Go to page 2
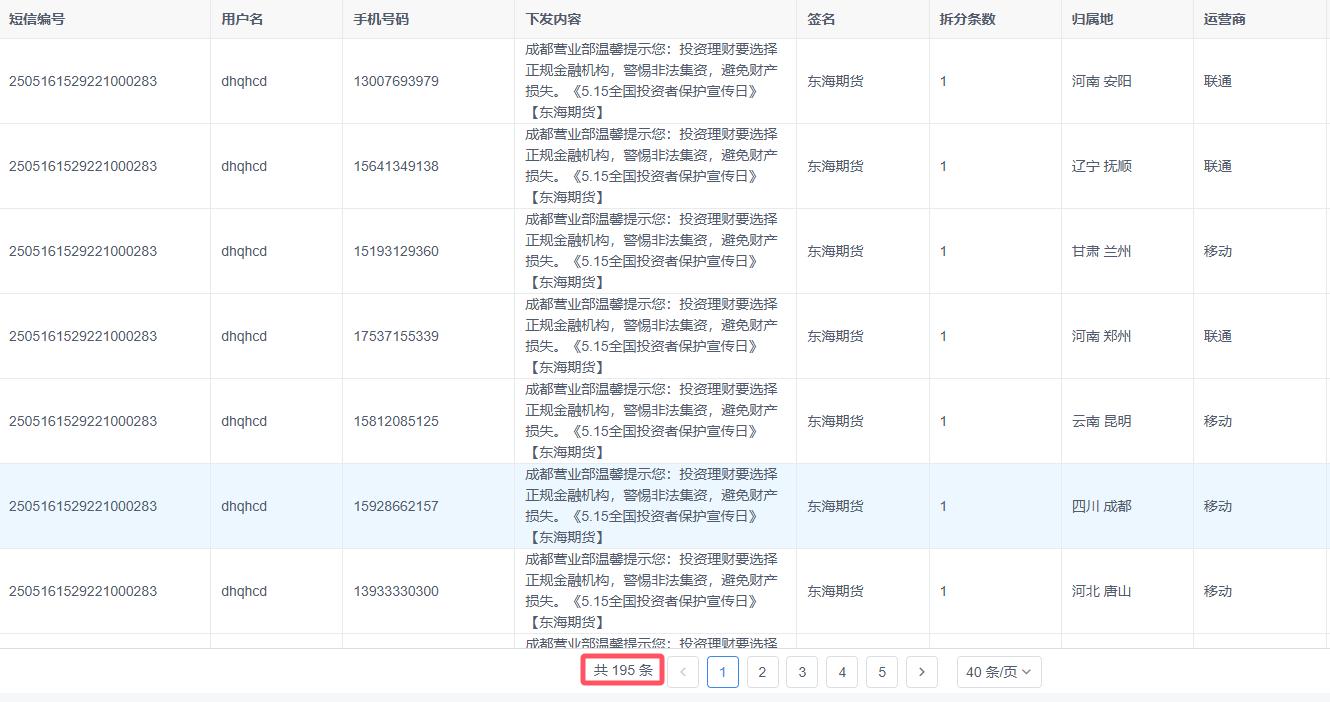The width and height of the screenshot is (1330, 702). (762, 672)
